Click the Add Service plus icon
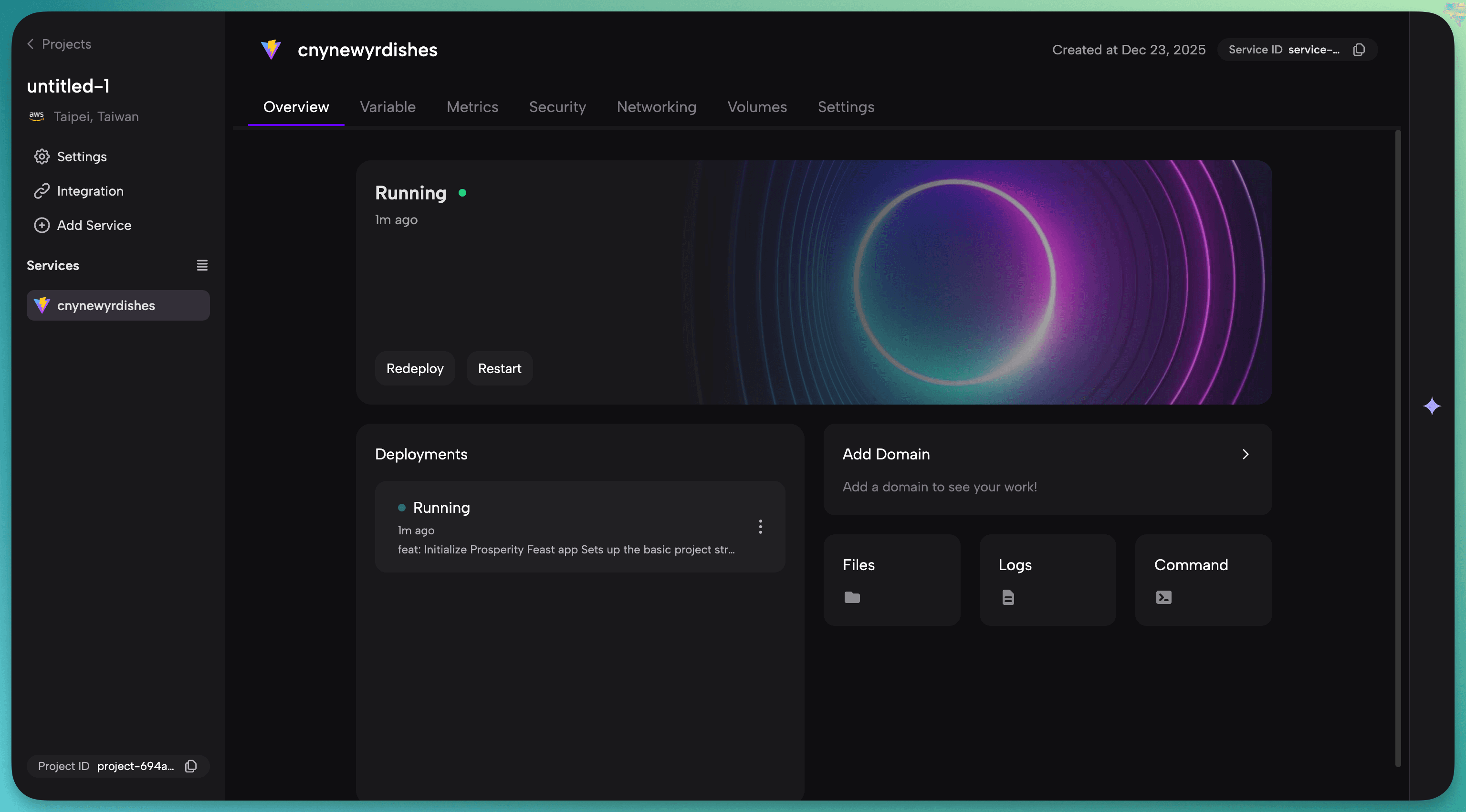Viewport: 1466px width, 812px height. pyautogui.click(x=42, y=225)
